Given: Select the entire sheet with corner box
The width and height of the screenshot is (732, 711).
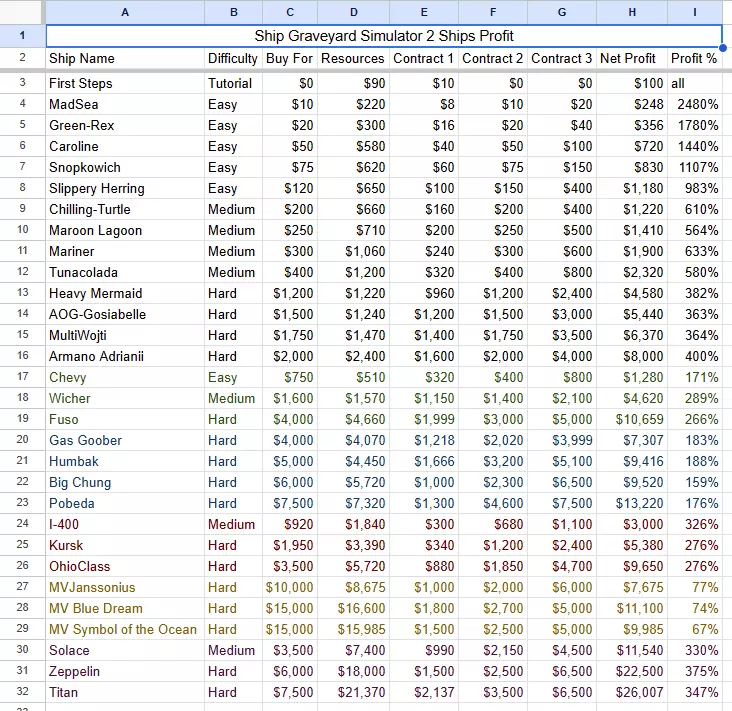Looking at the screenshot, I should tap(22, 12).
